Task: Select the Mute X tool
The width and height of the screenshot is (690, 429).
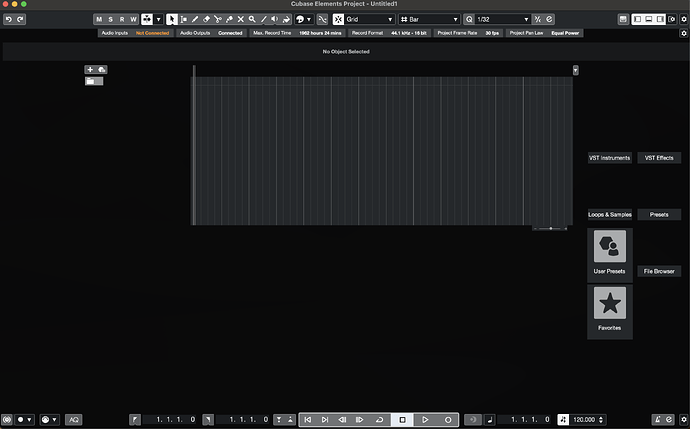Action: pyautogui.click(x=241, y=19)
